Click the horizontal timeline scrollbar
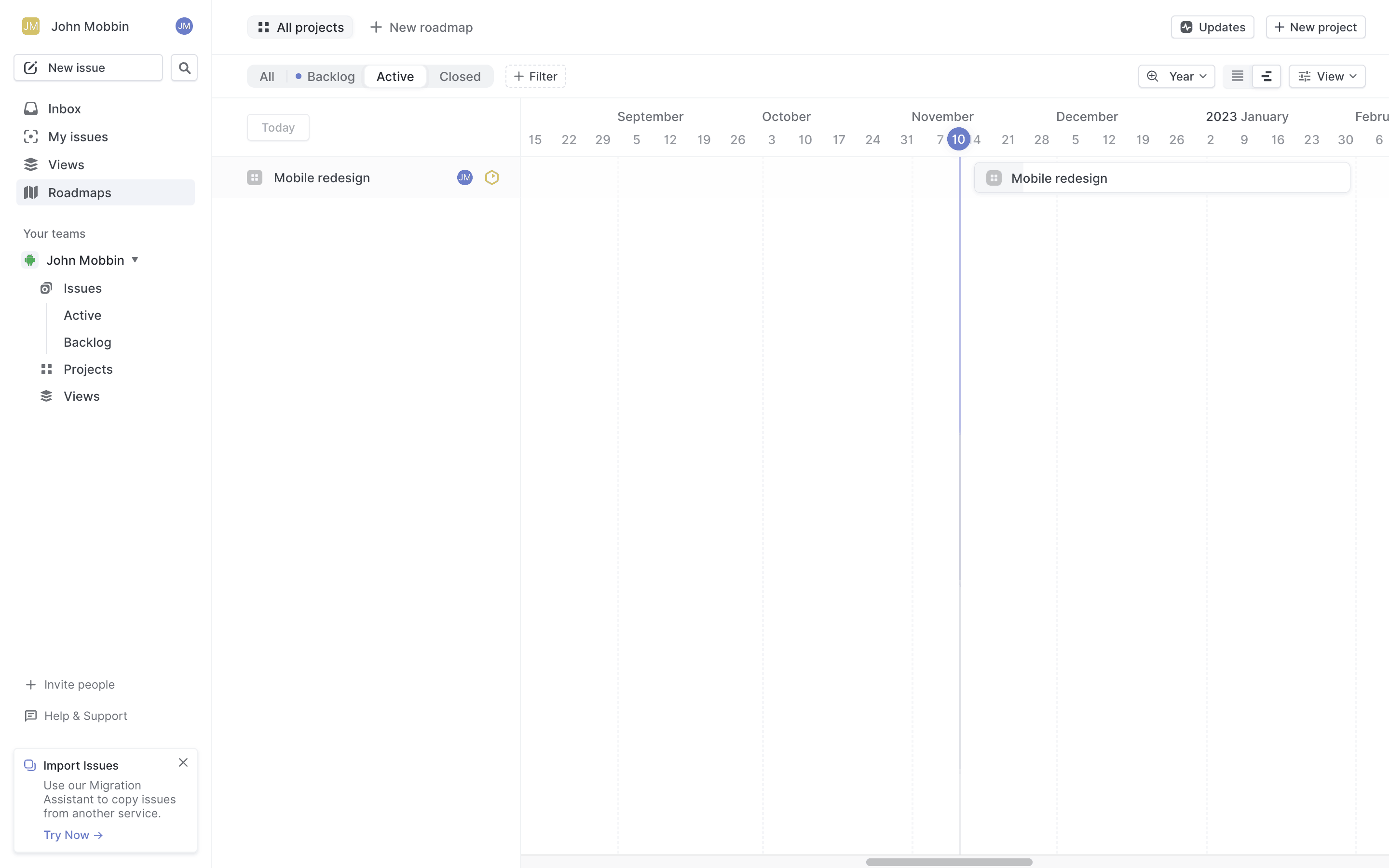The image size is (1389, 868). click(949, 862)
